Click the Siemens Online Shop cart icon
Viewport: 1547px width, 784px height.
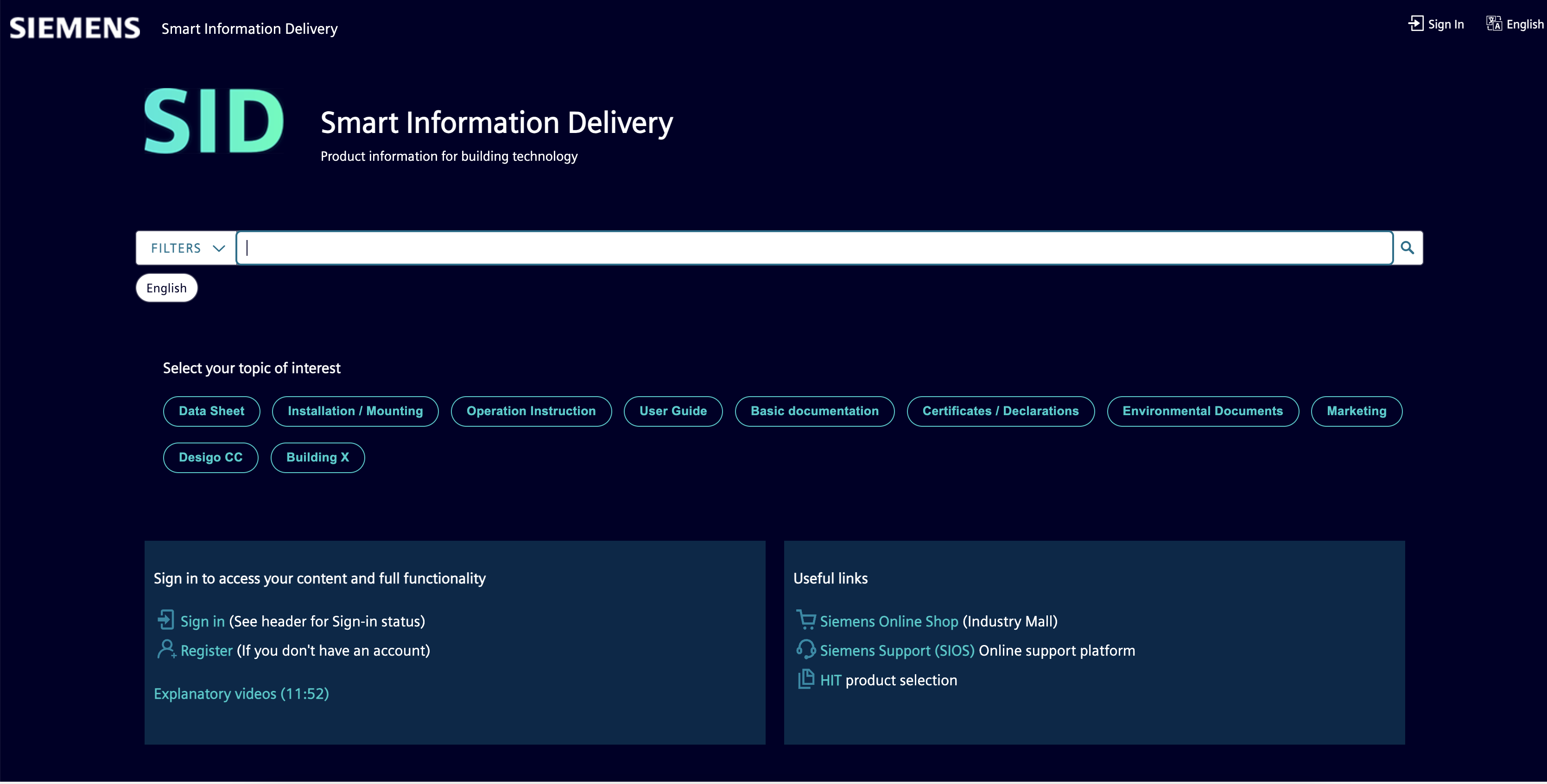coord(805,620)
